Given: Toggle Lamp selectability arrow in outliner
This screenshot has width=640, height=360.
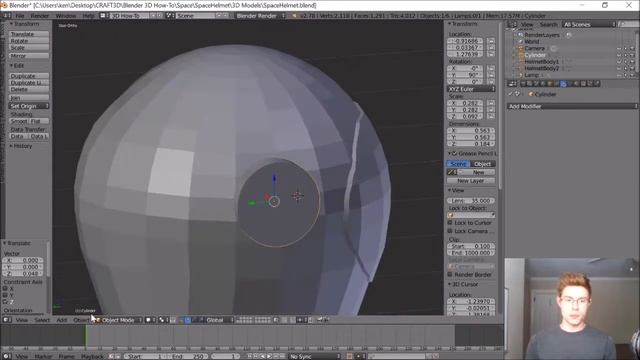Looking at the screenshot, I should point(626,75).
